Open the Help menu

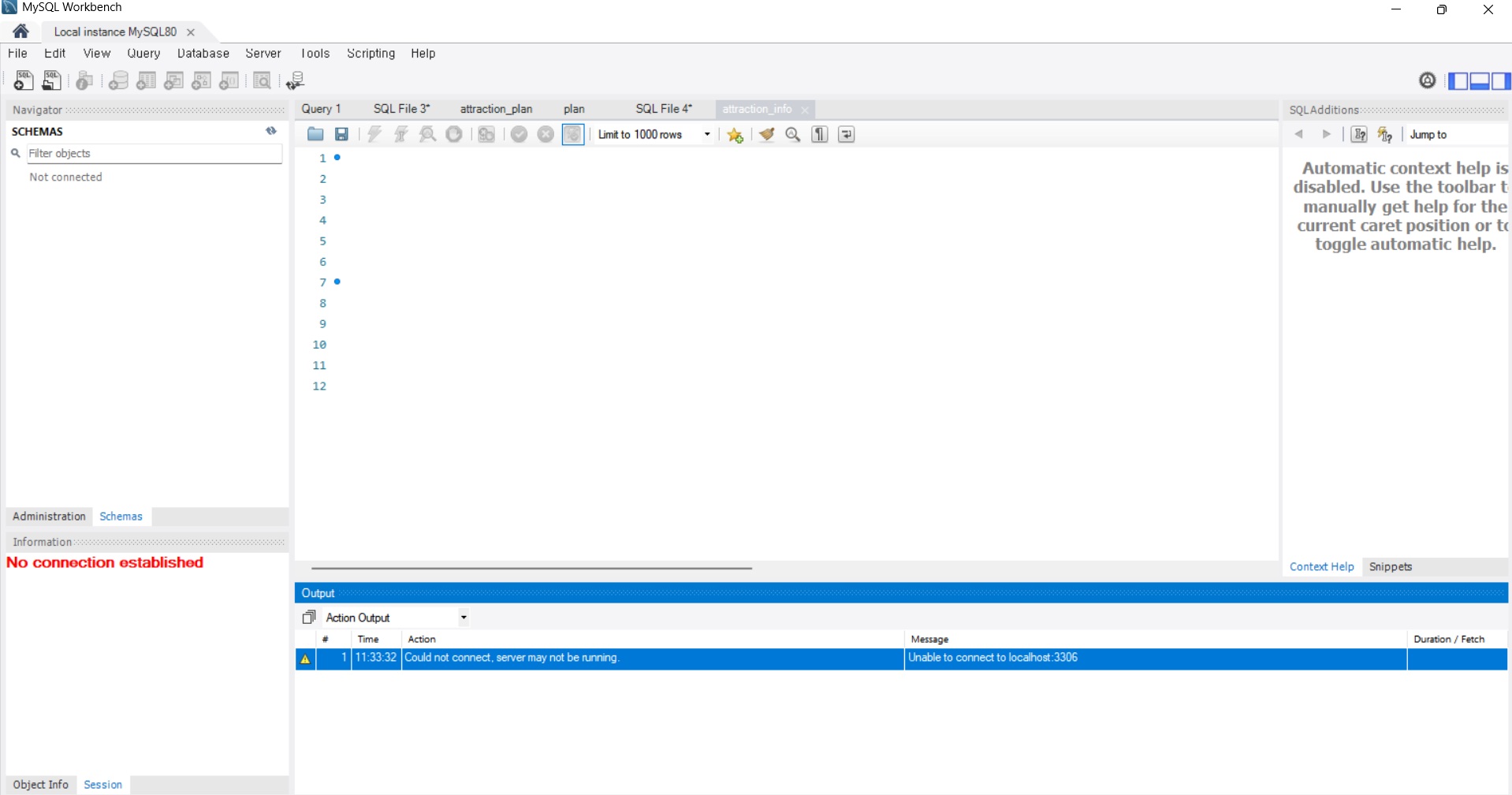point(423,54)
